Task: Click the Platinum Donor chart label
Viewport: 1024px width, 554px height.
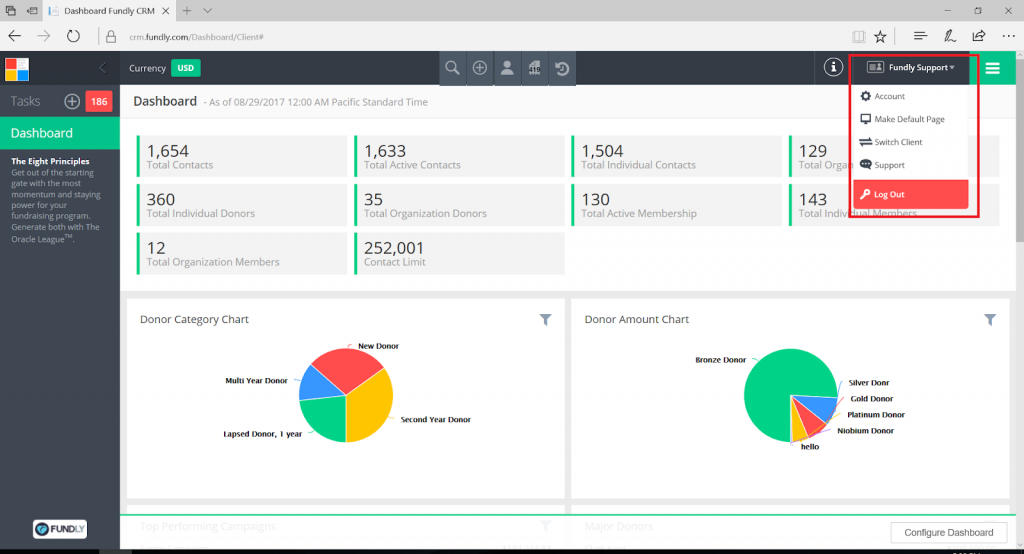Action: pos(876,415)
